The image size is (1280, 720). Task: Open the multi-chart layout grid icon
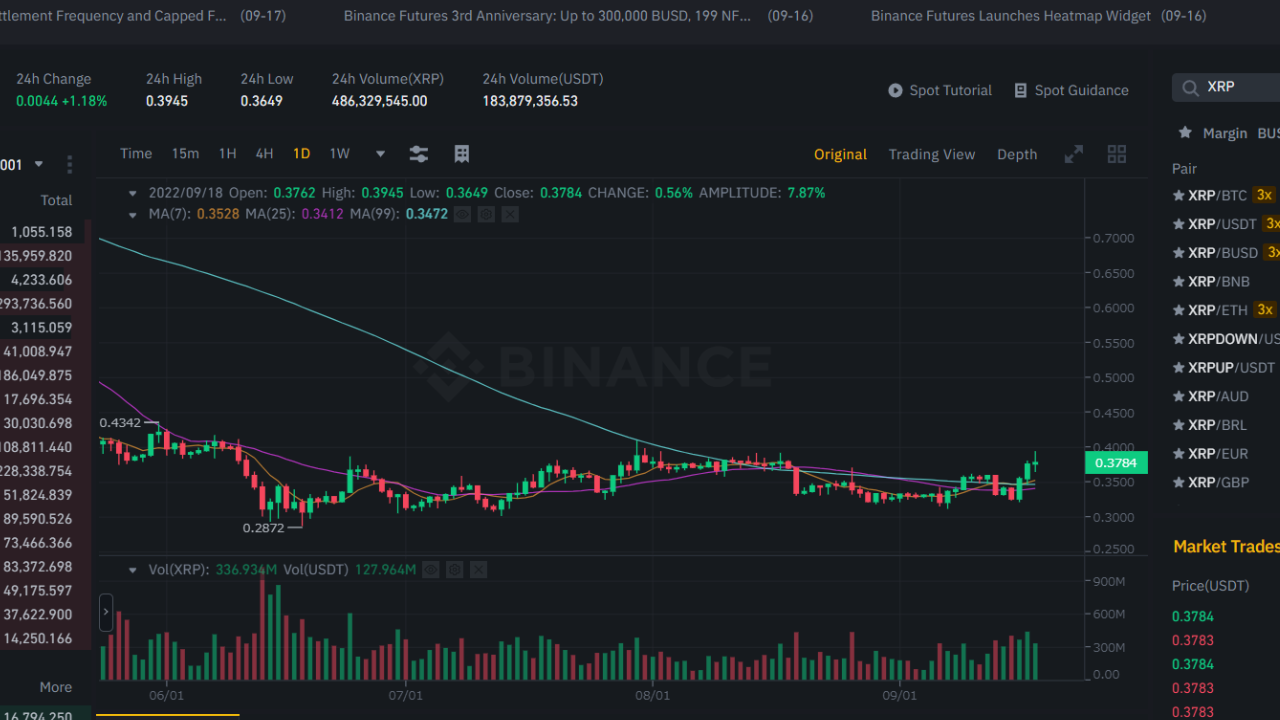[1117, 154]
